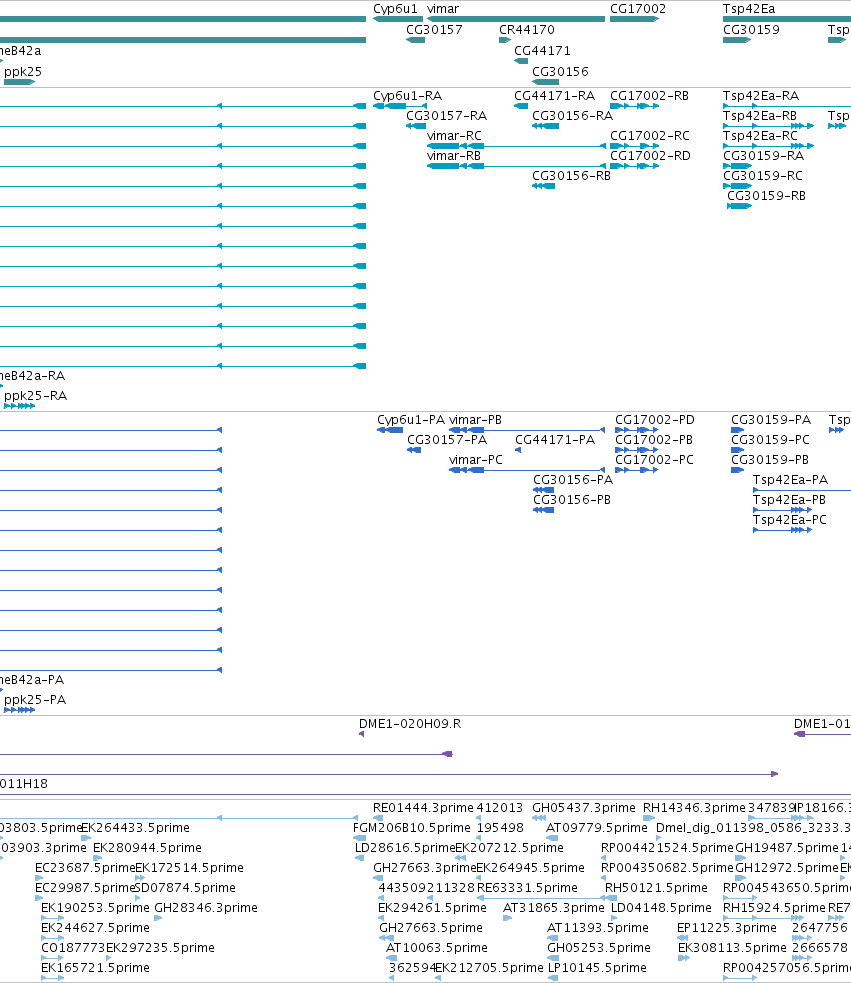Select protein CG30157-PA
Screen dimensions: 851x983
click(447, 440)
